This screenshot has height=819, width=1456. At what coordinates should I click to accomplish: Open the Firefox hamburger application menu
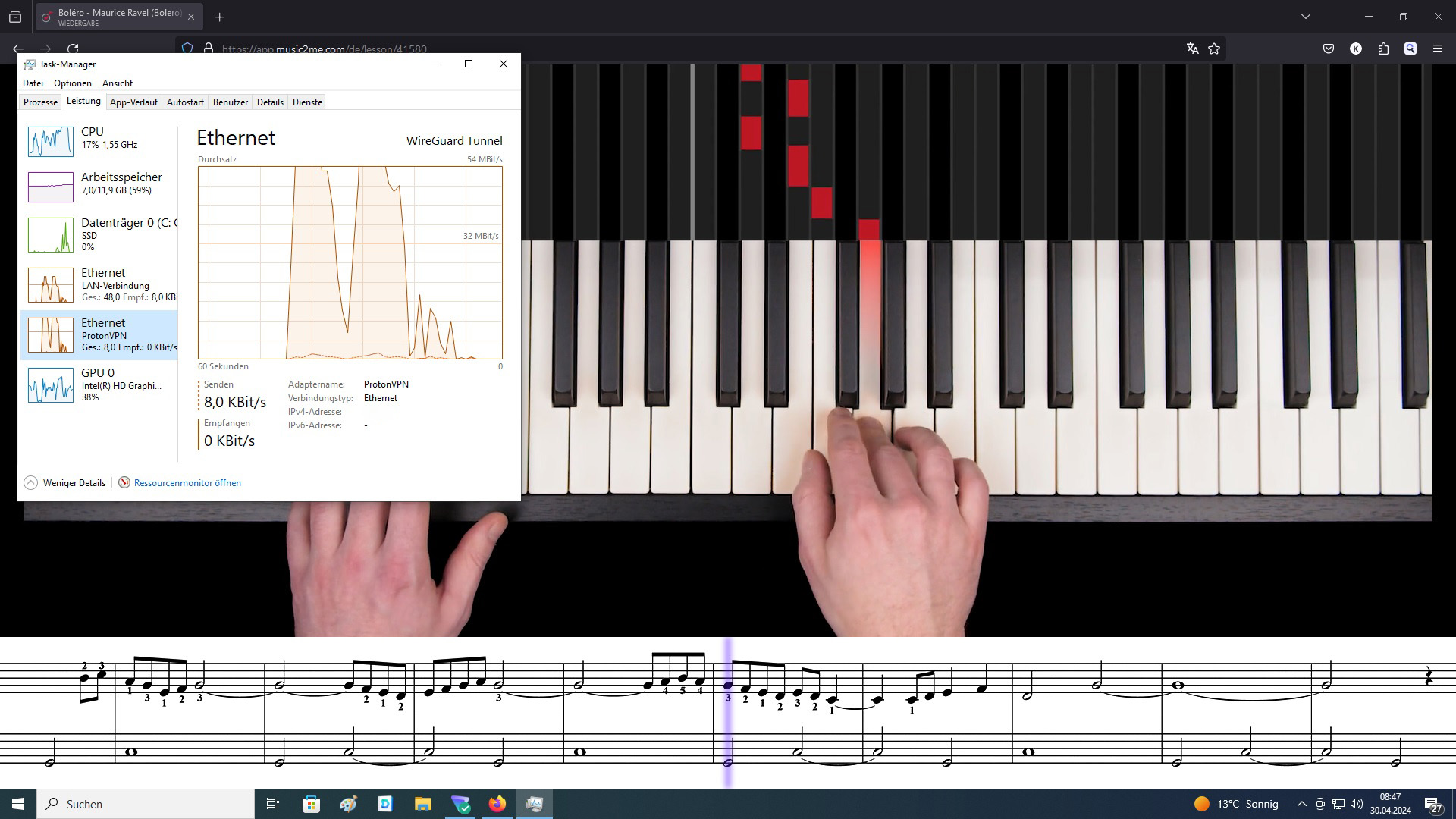click(1438, 49)
